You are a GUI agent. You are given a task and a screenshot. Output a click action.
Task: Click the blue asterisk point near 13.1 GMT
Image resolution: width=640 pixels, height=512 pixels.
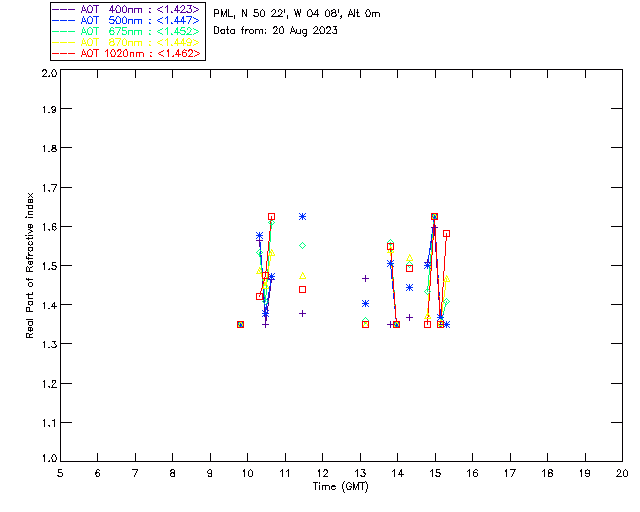point(365,303)
